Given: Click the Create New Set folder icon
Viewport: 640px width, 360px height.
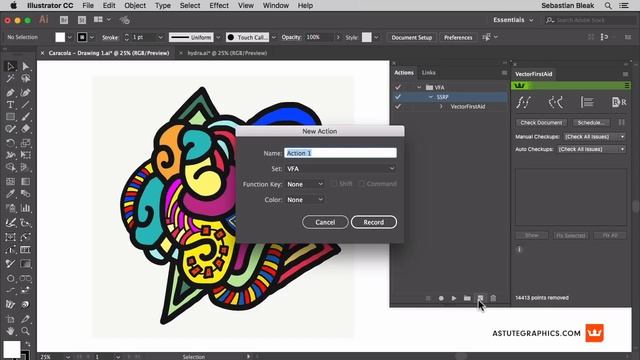Looking at the screenshot, I should coord(467,298).
